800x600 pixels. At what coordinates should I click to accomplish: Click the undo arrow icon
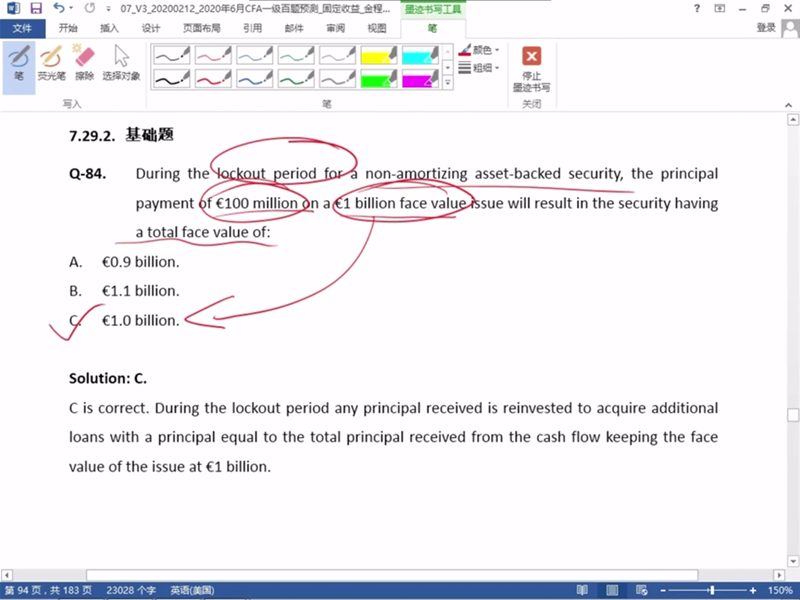pyautogui.click(x=58, y=8)
